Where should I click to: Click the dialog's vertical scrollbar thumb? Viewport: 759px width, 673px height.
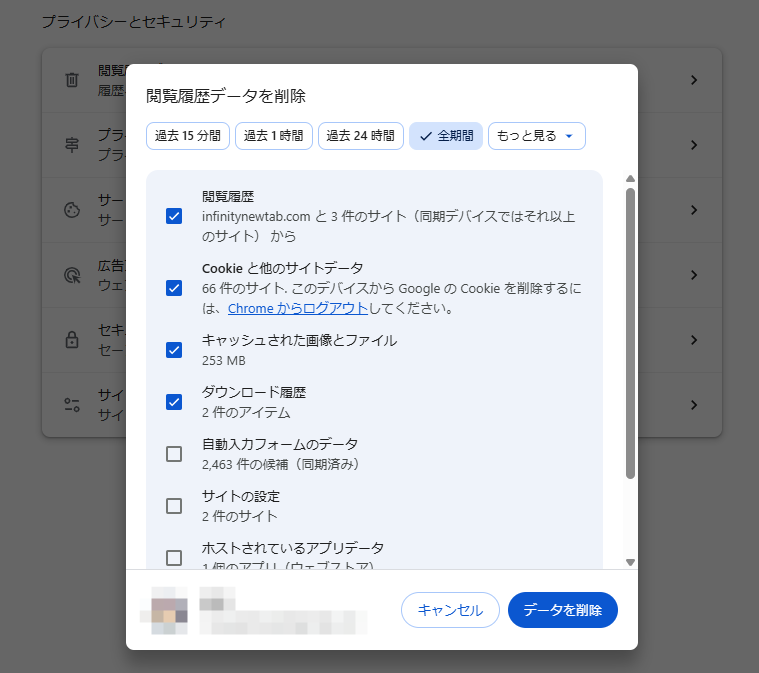[630, 330]
